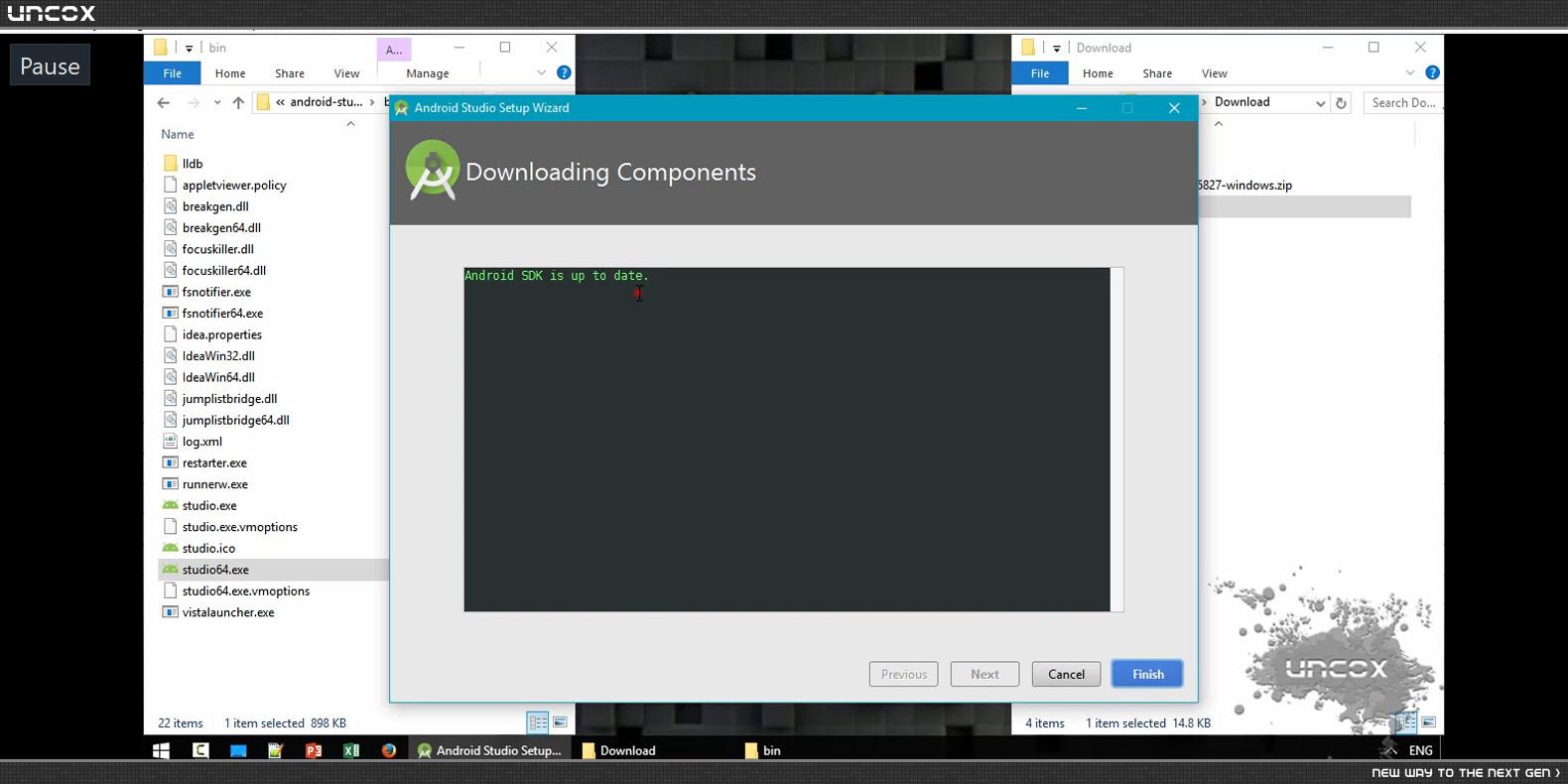Select the focuskiller64.dll file
The width and height of the screenshot is (1568, 784).
pos(224,270)
